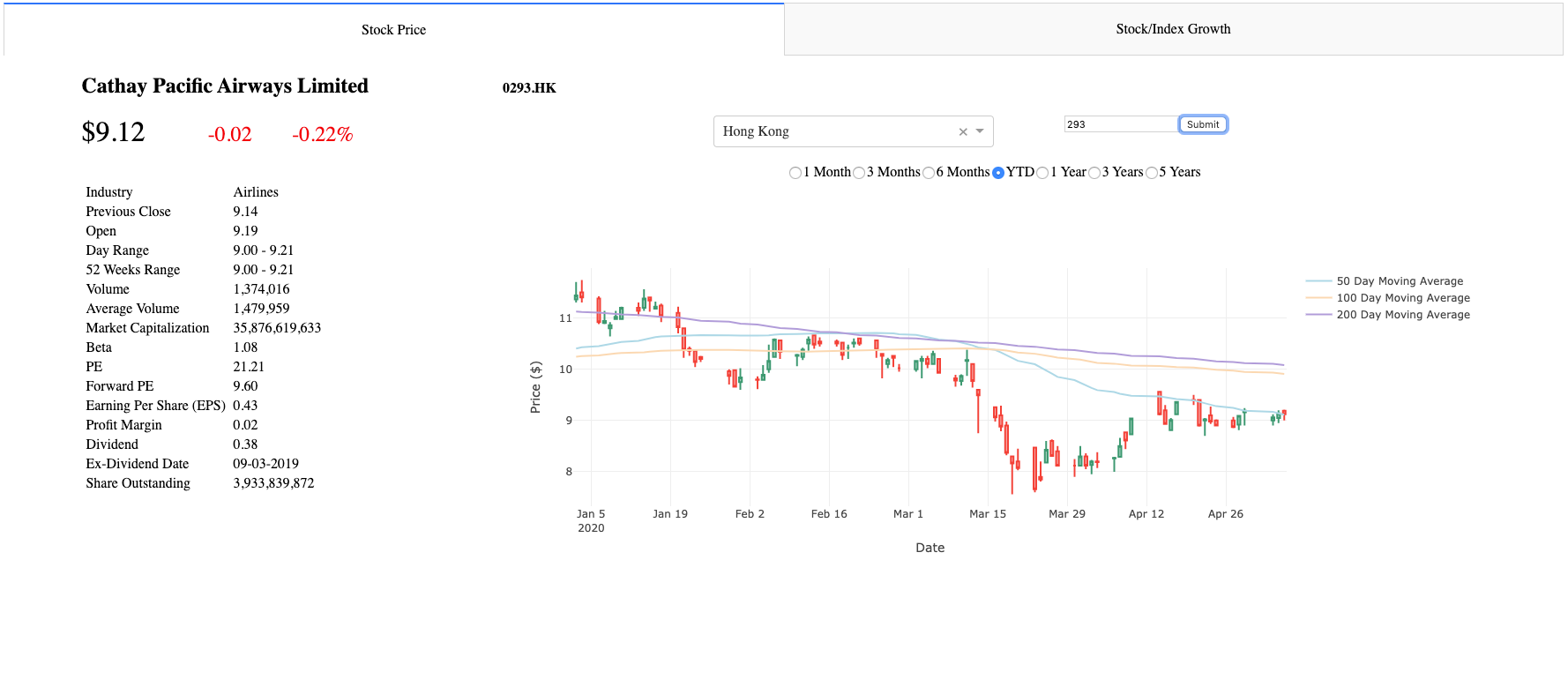Open the Stock/Index Growth tab
Image resolution: width=1568 pixels, height=687 pixels.
click(x=1173, y=29)
